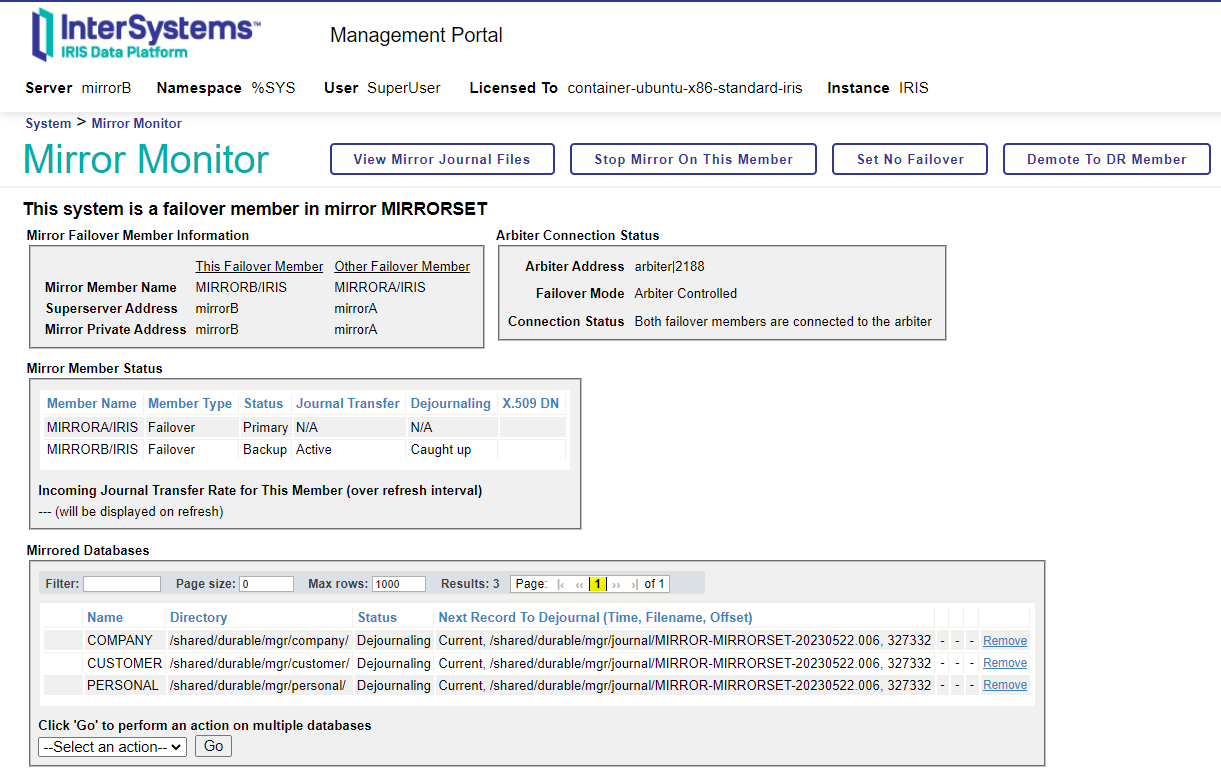Go to last page of results

click(x=634, y=585)
